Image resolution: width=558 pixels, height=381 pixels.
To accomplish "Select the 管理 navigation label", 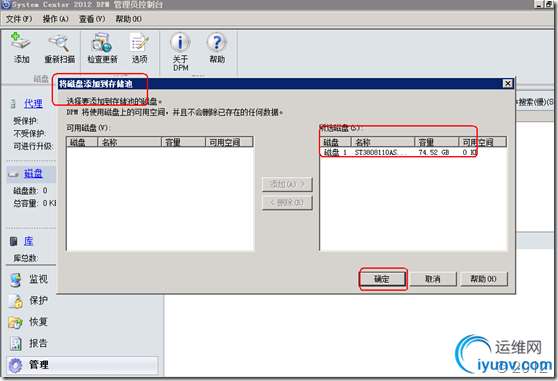I will (38, 365).
